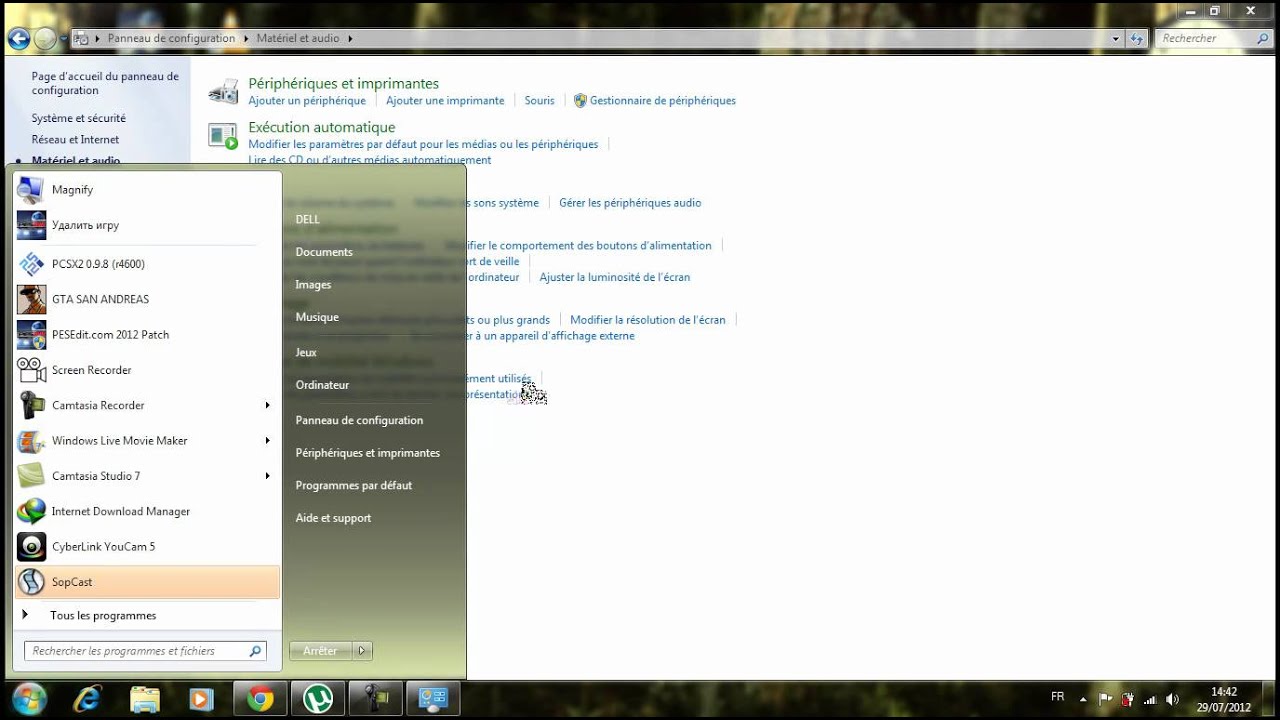Viewport: 1280px width, 720px height.
Task: Expand Tous les programmes
Action: (147, 615)
